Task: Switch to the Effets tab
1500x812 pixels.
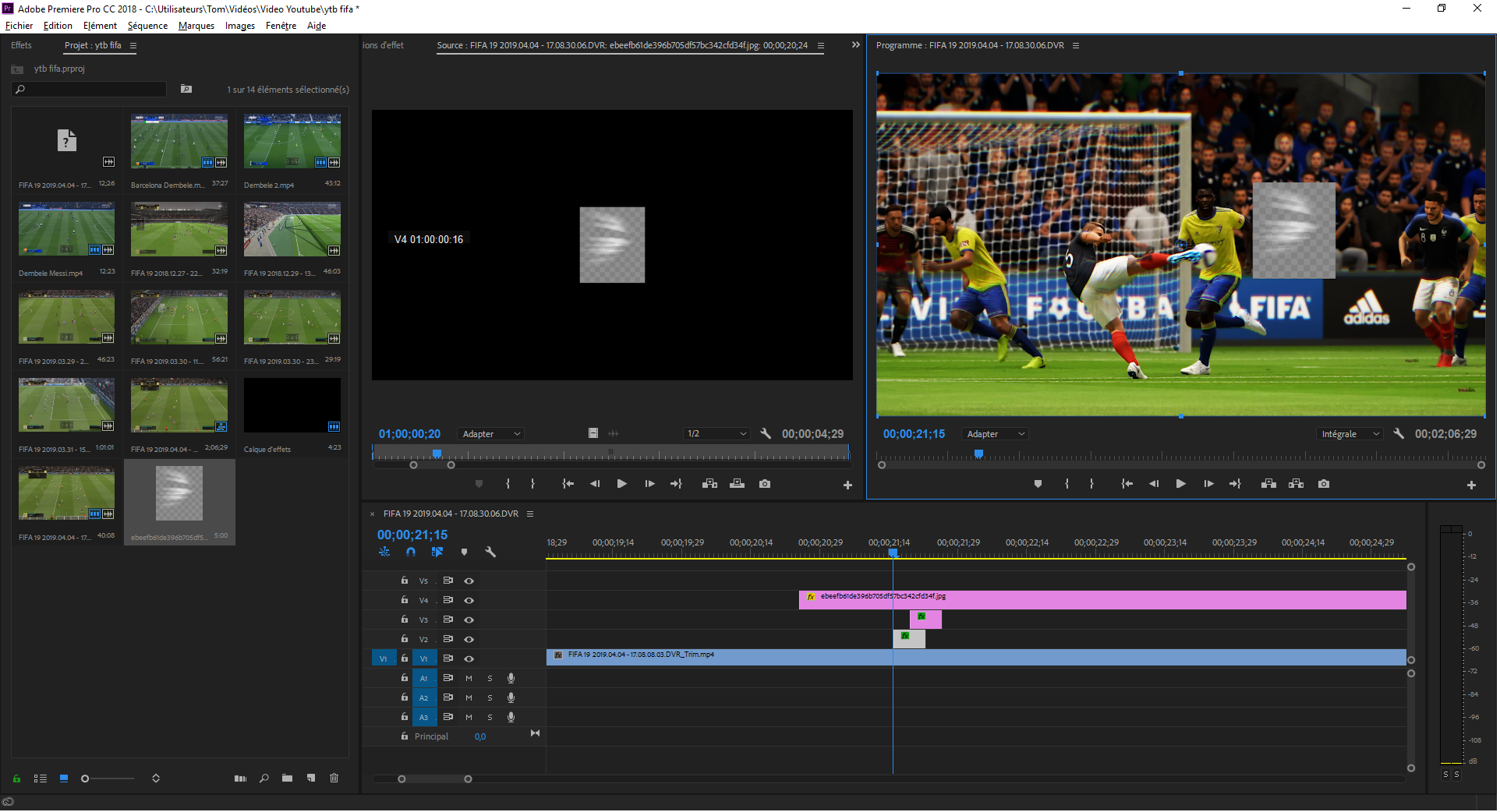Action: coord(21,45)
